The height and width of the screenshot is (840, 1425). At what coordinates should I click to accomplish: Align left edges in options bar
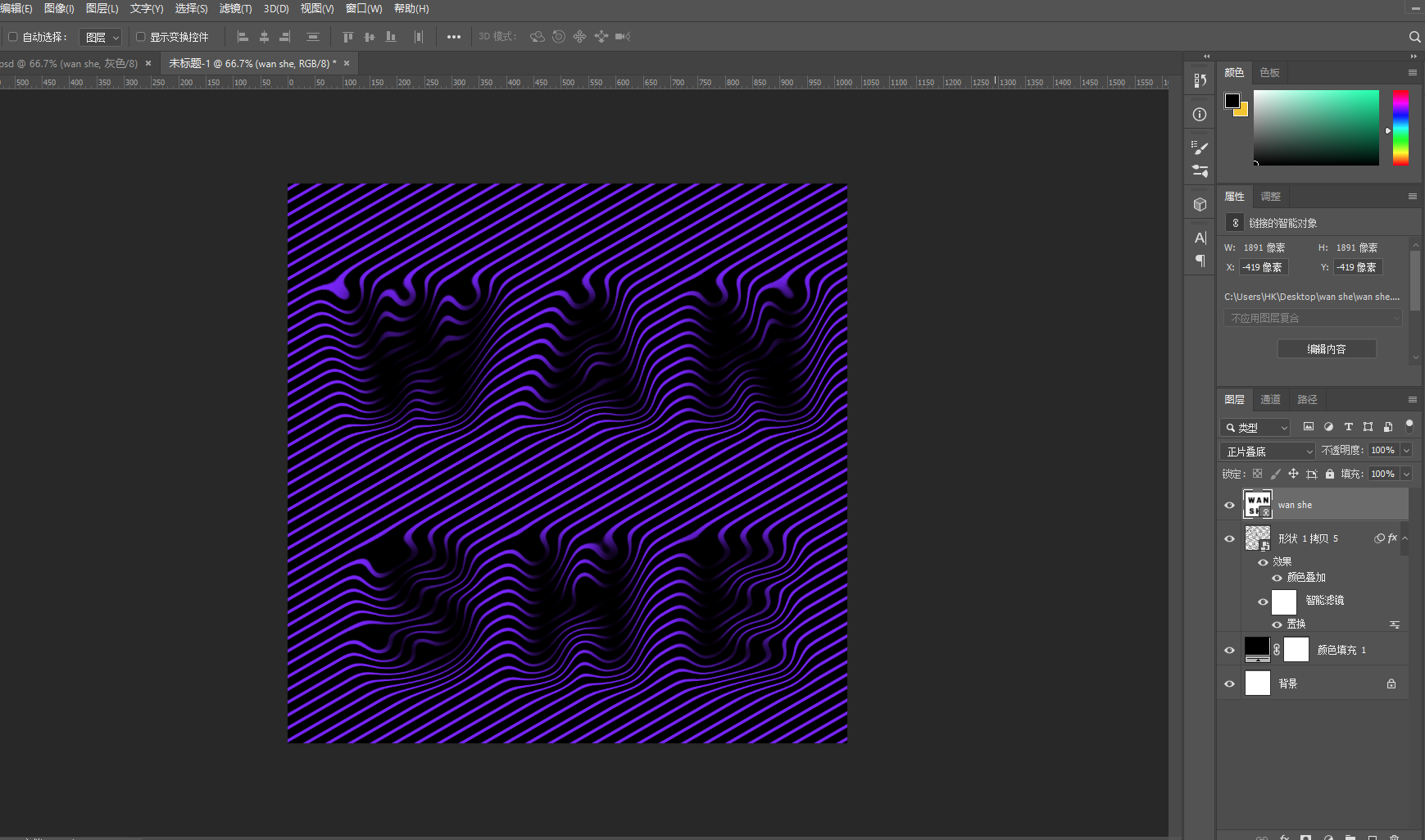tap(243, 37)
